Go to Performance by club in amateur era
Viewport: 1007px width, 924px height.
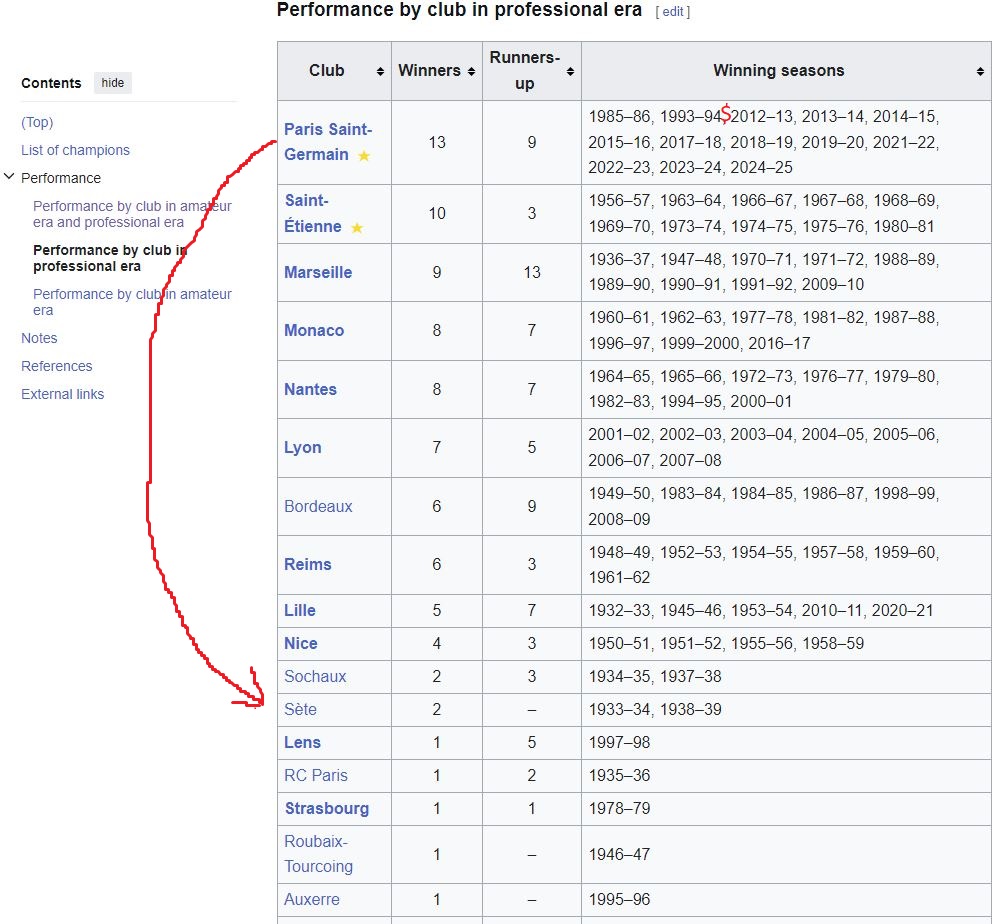tap(132, 302)
